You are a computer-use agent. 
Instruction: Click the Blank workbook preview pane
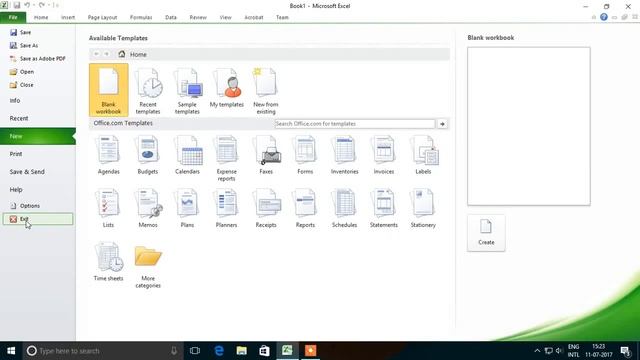coord(529,126)
